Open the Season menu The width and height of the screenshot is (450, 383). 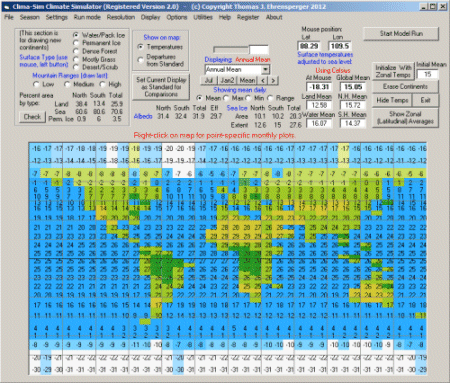point(29,17)
